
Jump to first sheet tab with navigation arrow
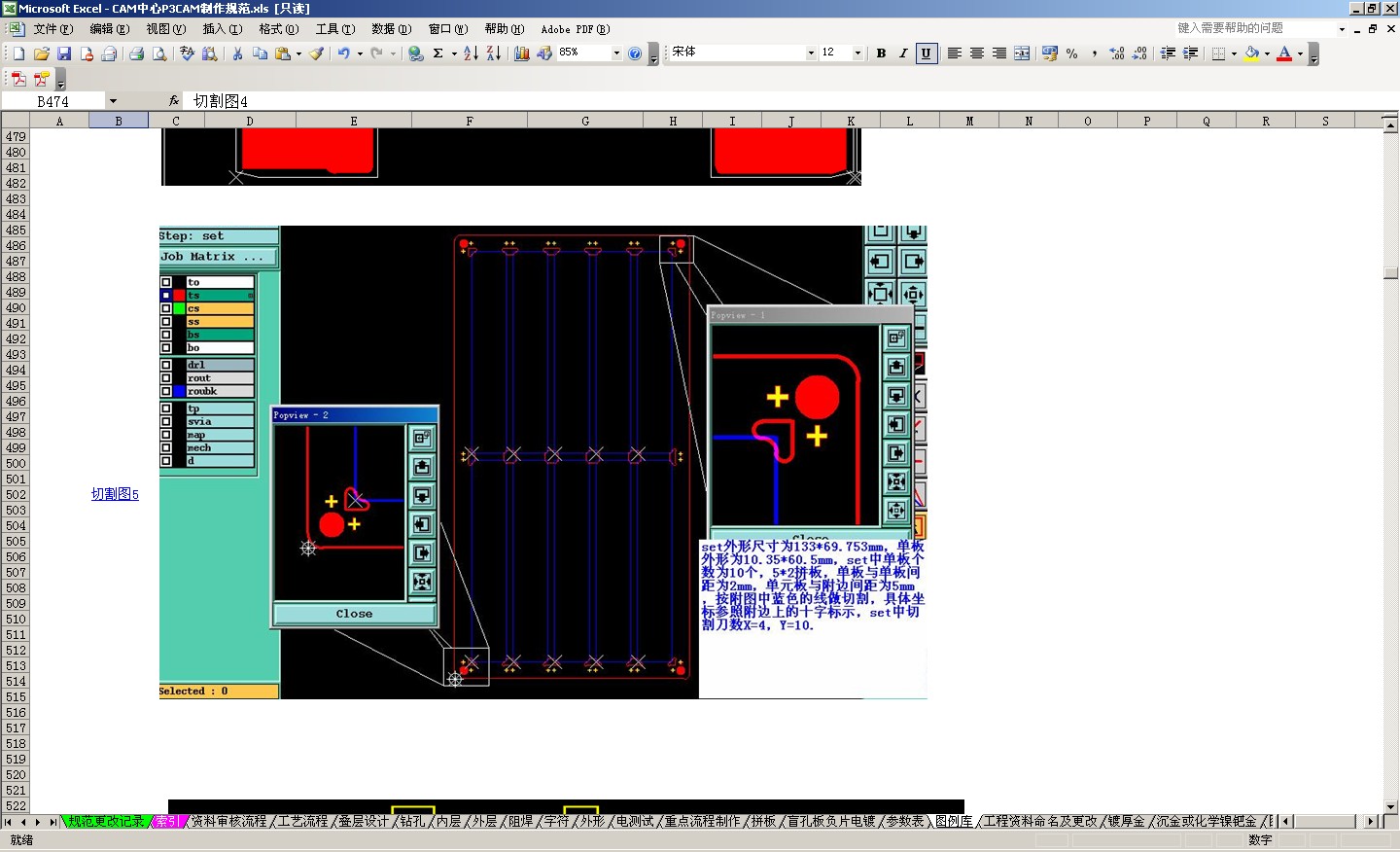tap(9, 822)
